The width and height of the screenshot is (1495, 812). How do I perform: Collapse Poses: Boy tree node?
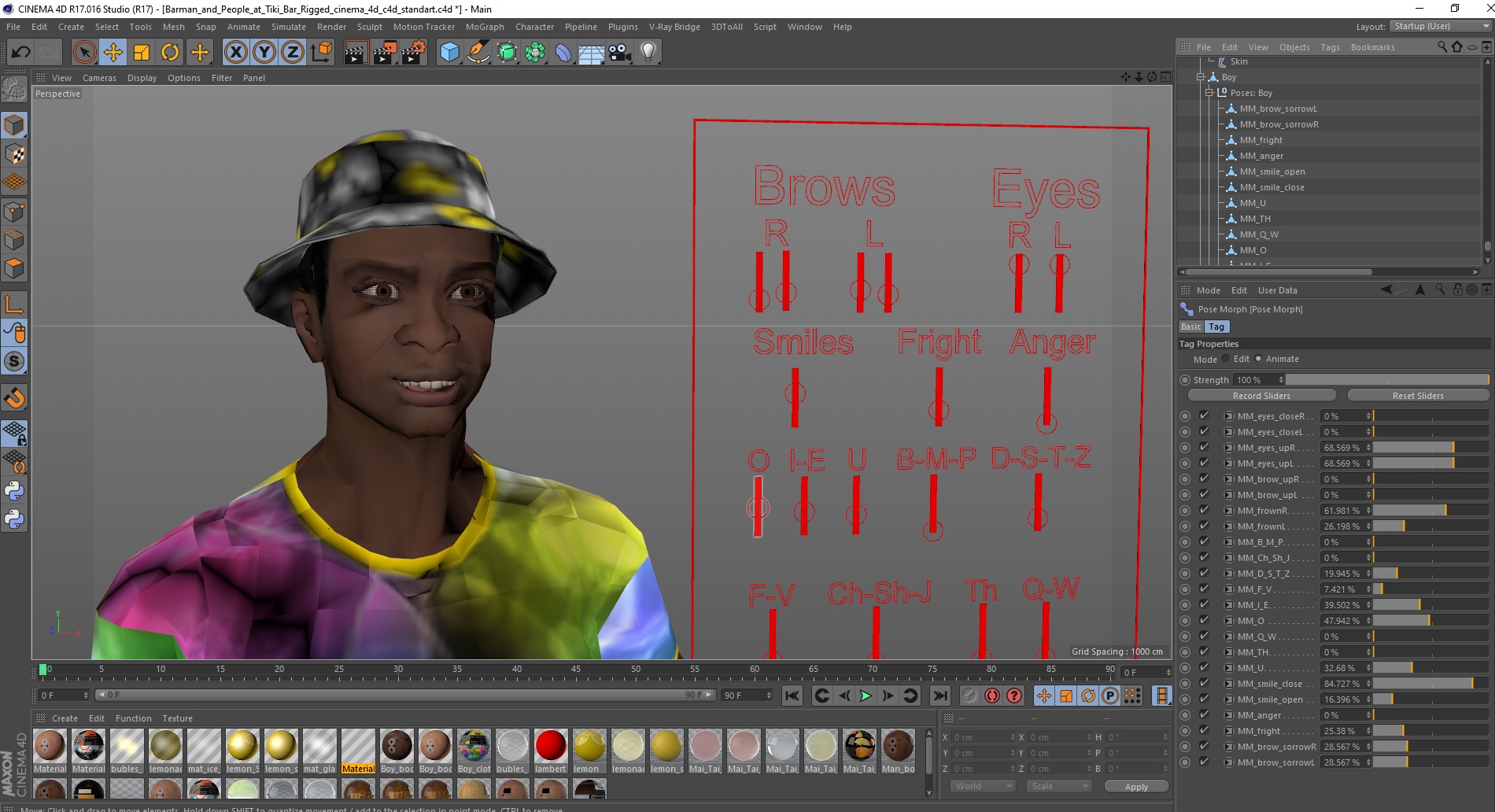click(1209, 93)
